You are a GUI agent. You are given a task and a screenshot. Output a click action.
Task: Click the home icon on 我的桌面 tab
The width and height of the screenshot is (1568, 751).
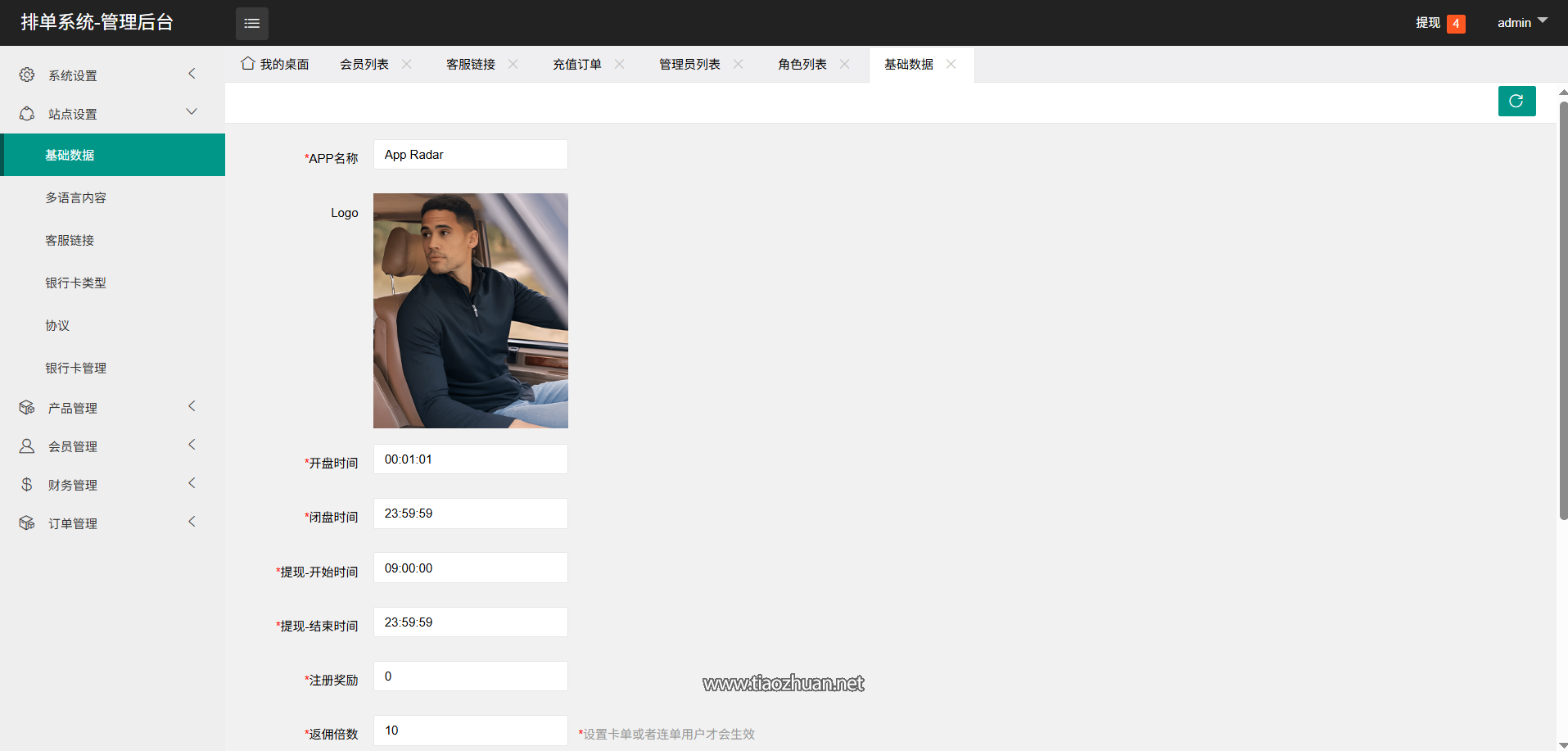pos(247,63)
